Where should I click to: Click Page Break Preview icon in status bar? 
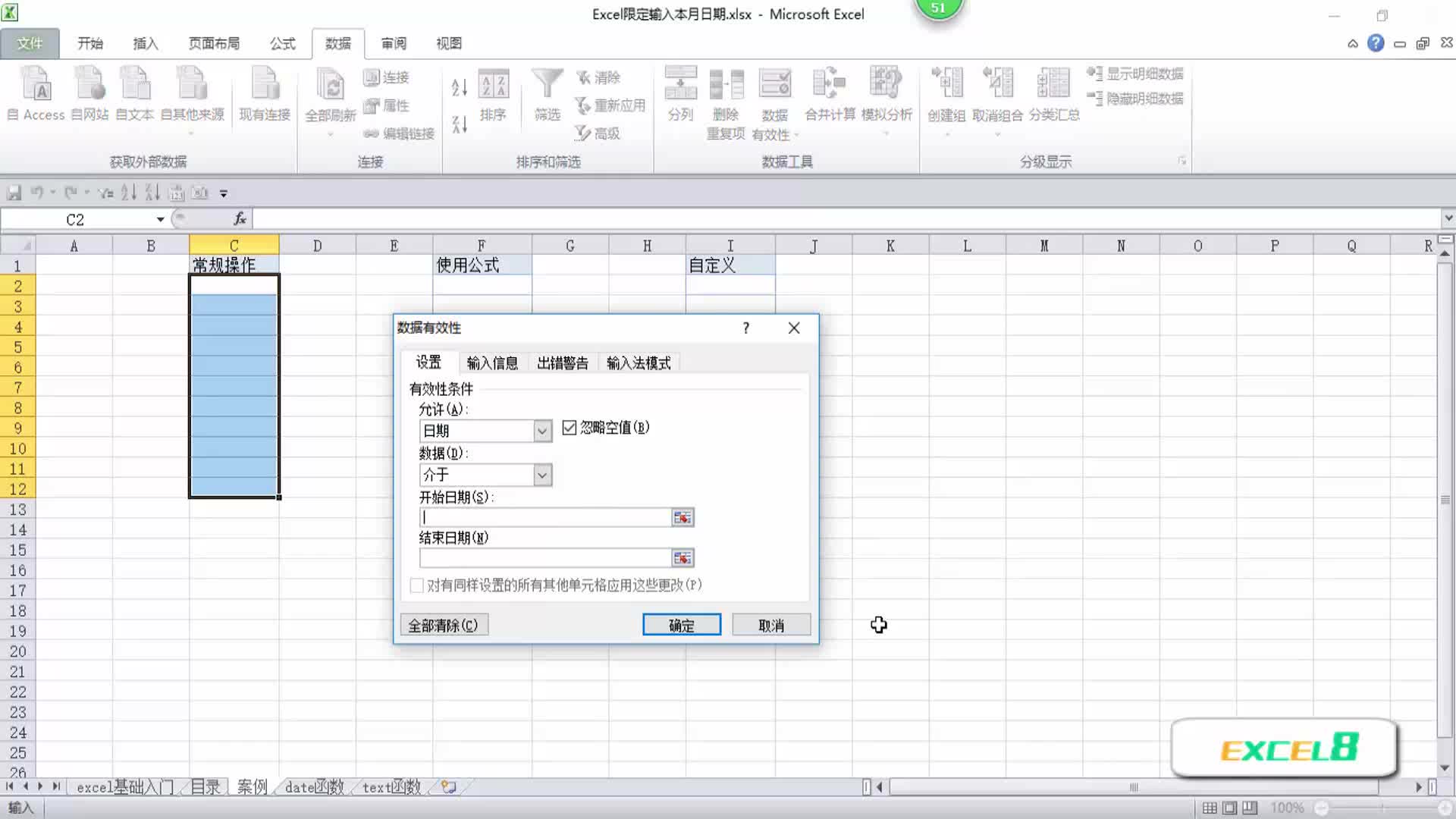pos(1250,808)
